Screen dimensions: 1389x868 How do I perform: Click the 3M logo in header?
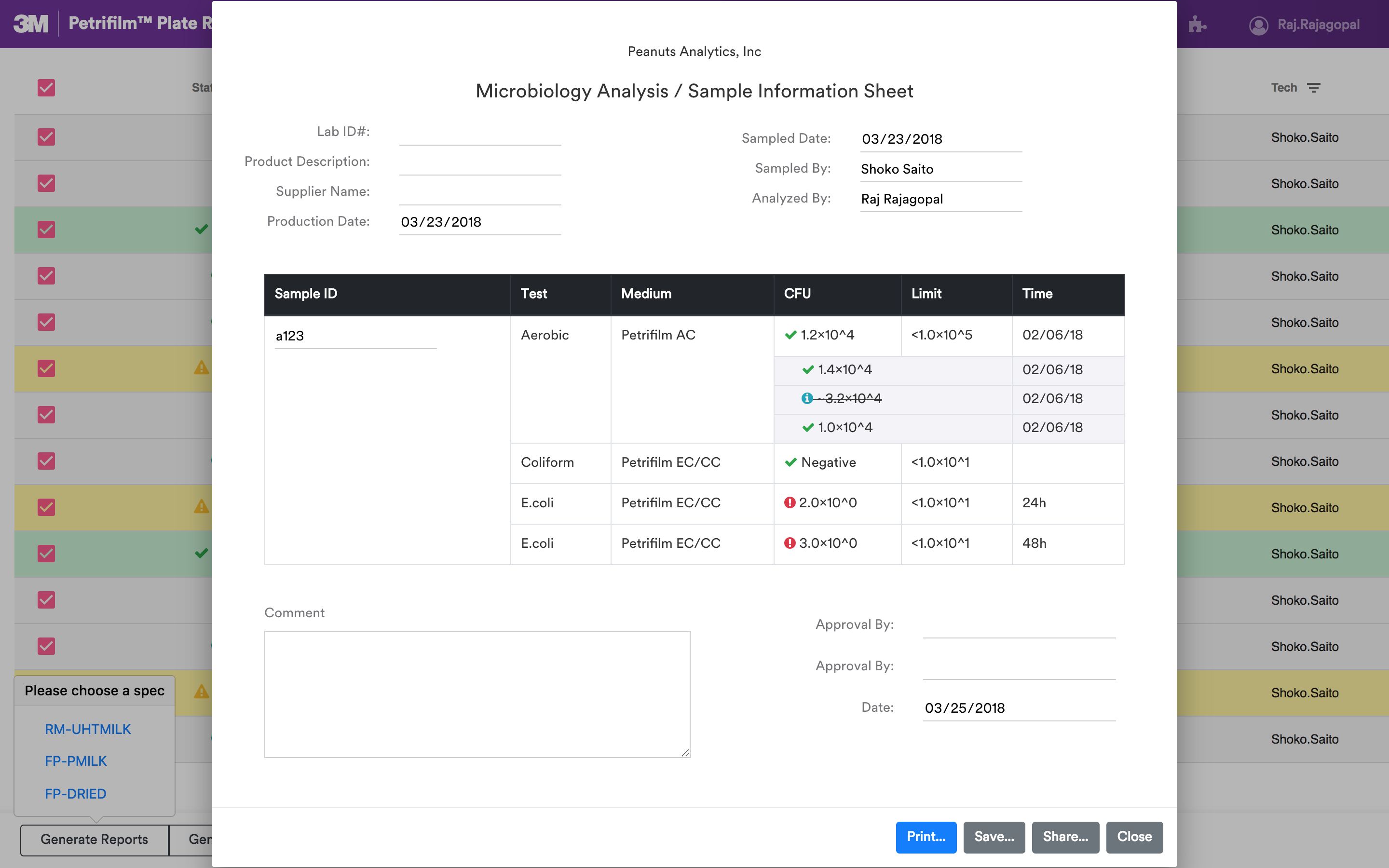point(31,24)
